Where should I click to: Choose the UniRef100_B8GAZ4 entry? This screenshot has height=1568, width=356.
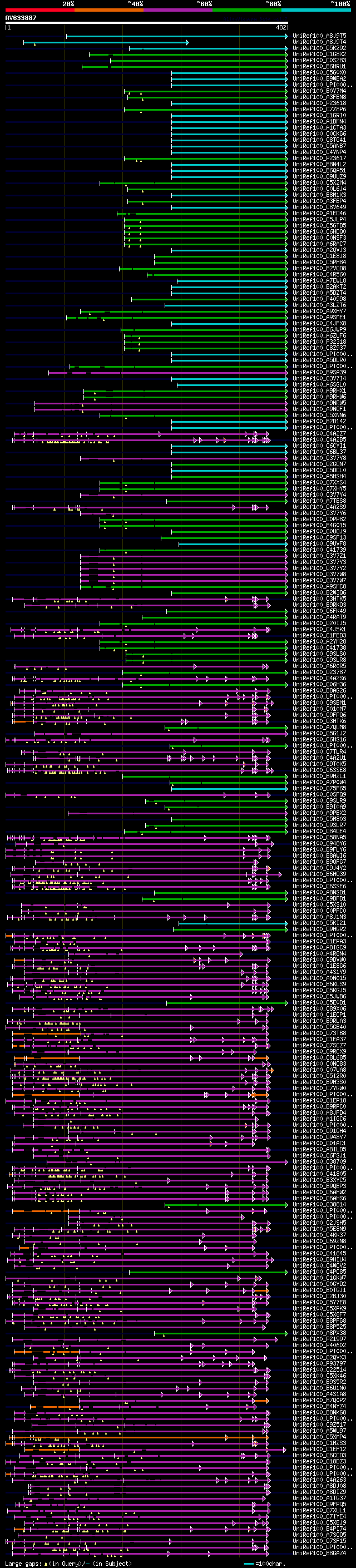pyautogui.click(x=319, y=1553)
